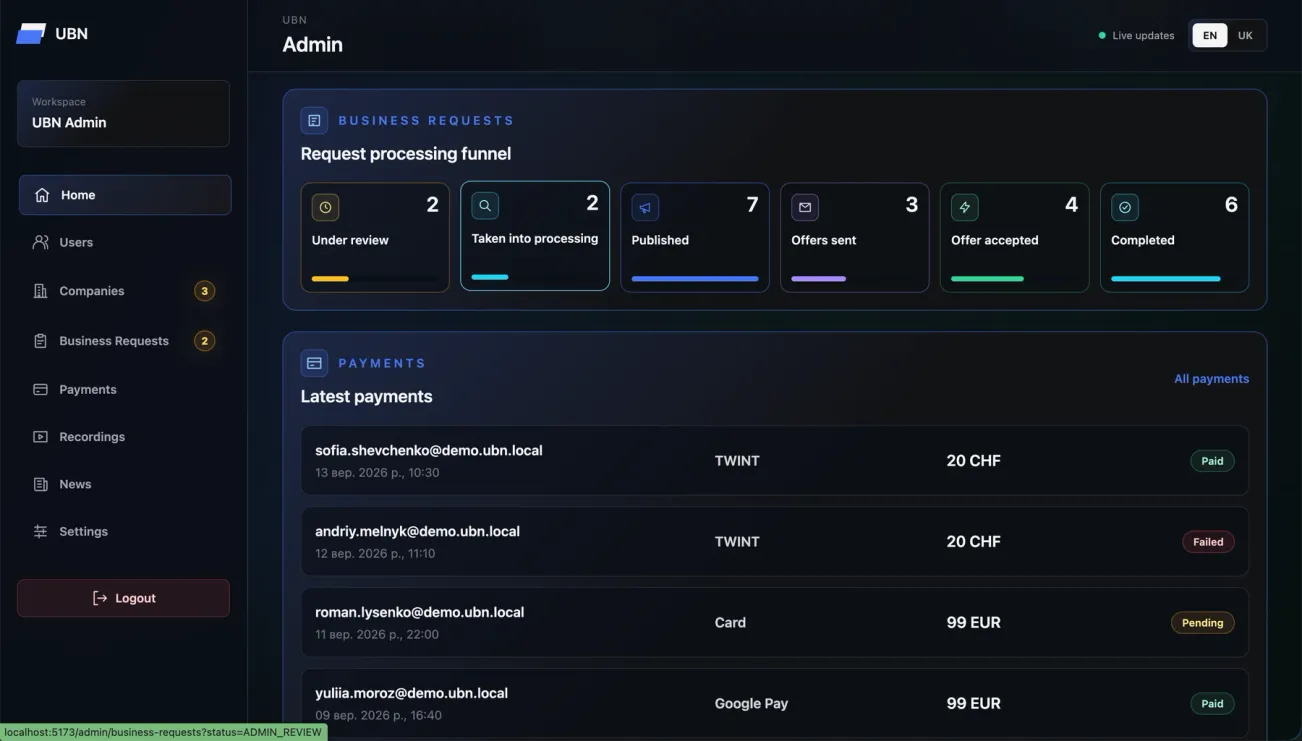This screenshot has height=741, width=1302.
Task: Click the Payments card icon in sidebar
Action: click(41, 389)
